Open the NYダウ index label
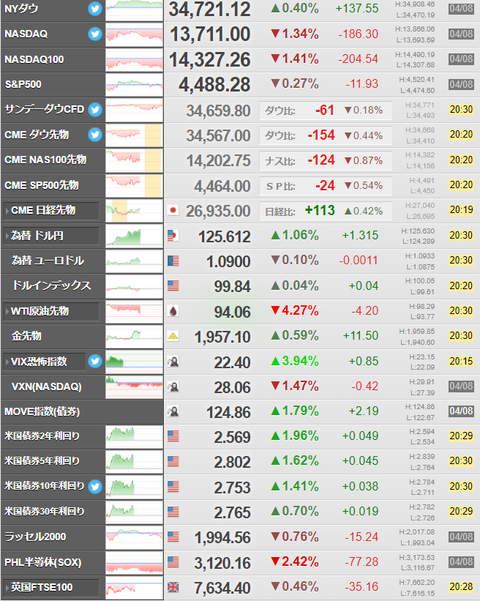The image size is (480, 601). pyautogui.click(x=21, y=8)
